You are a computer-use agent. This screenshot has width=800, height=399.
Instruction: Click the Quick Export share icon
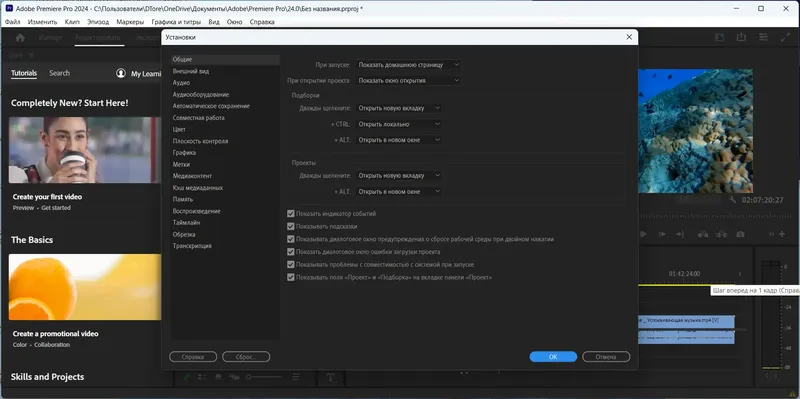coord(741,37)
